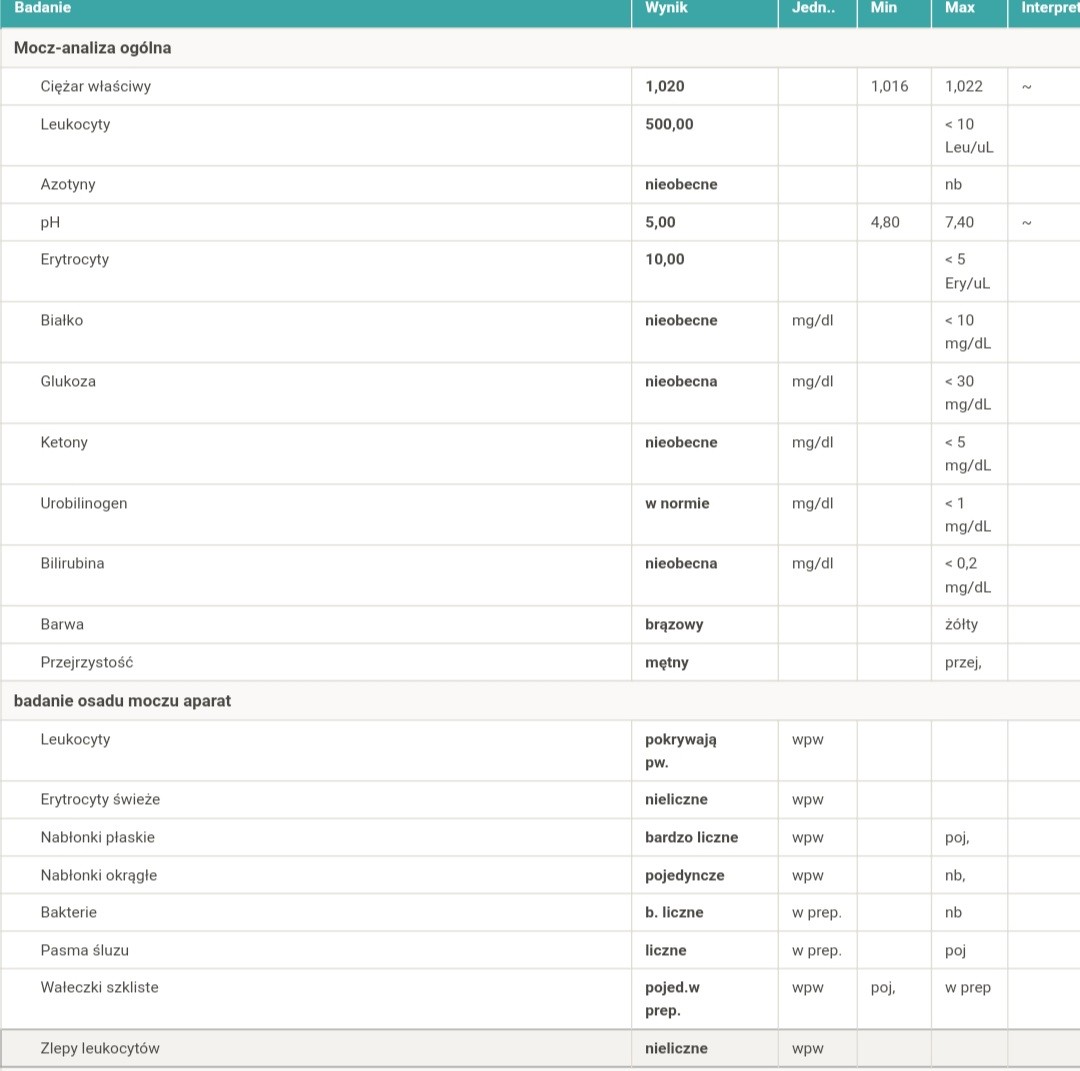Click the Bakterie row label
The height and width of the screenshot is (1071, 1080).
point(69,912)
